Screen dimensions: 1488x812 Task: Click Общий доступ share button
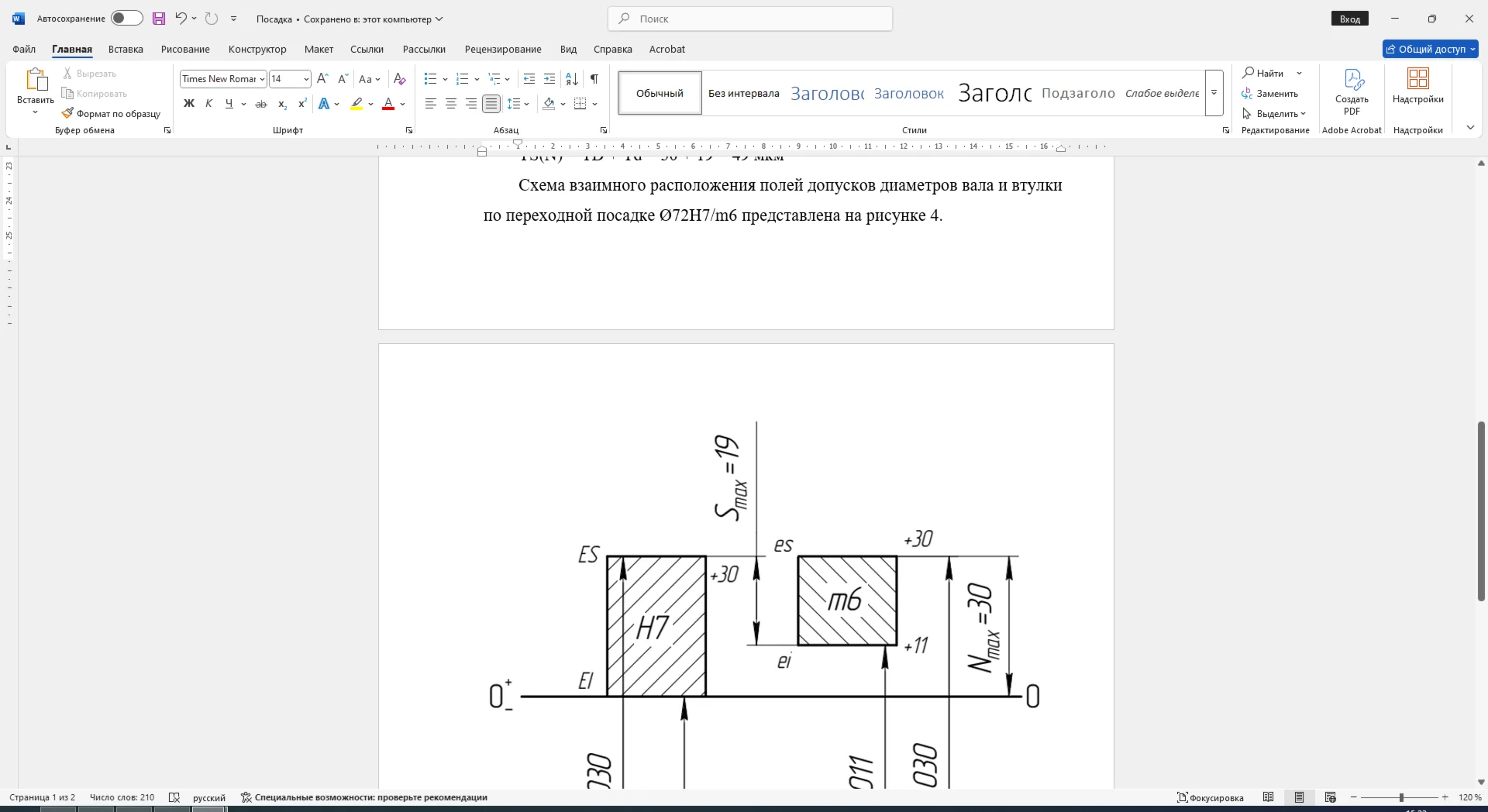(1431, 49)
